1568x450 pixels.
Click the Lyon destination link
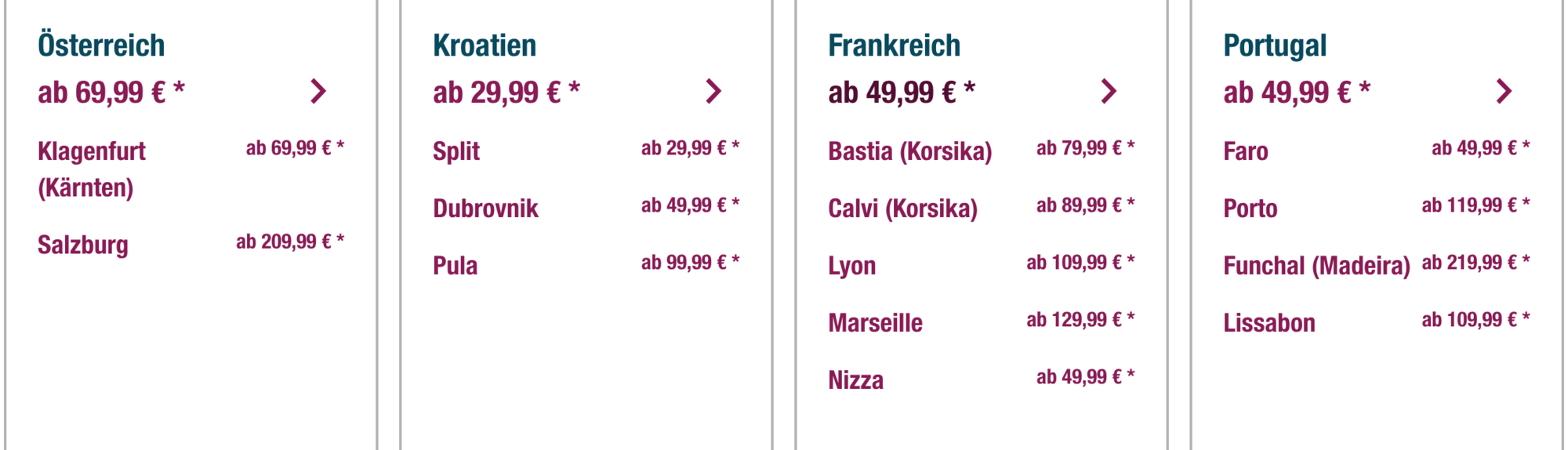pos(851,265)
